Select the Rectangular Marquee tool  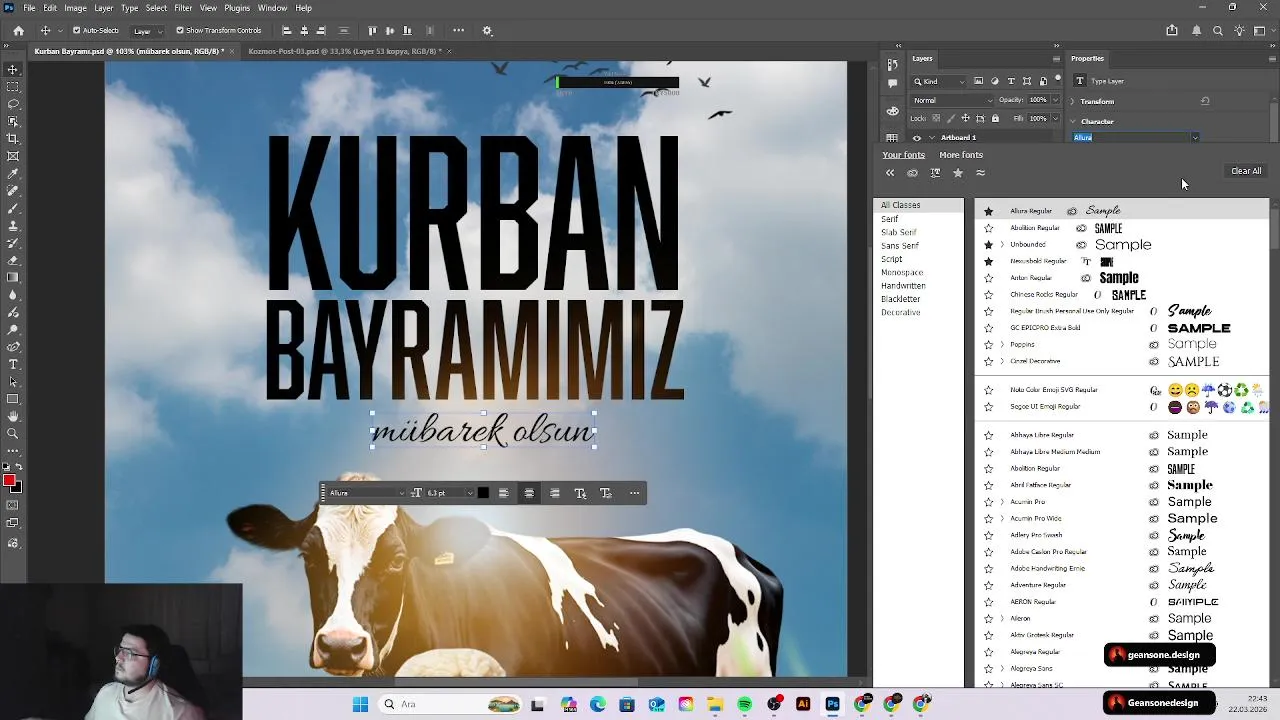click(x=13, y=87)
